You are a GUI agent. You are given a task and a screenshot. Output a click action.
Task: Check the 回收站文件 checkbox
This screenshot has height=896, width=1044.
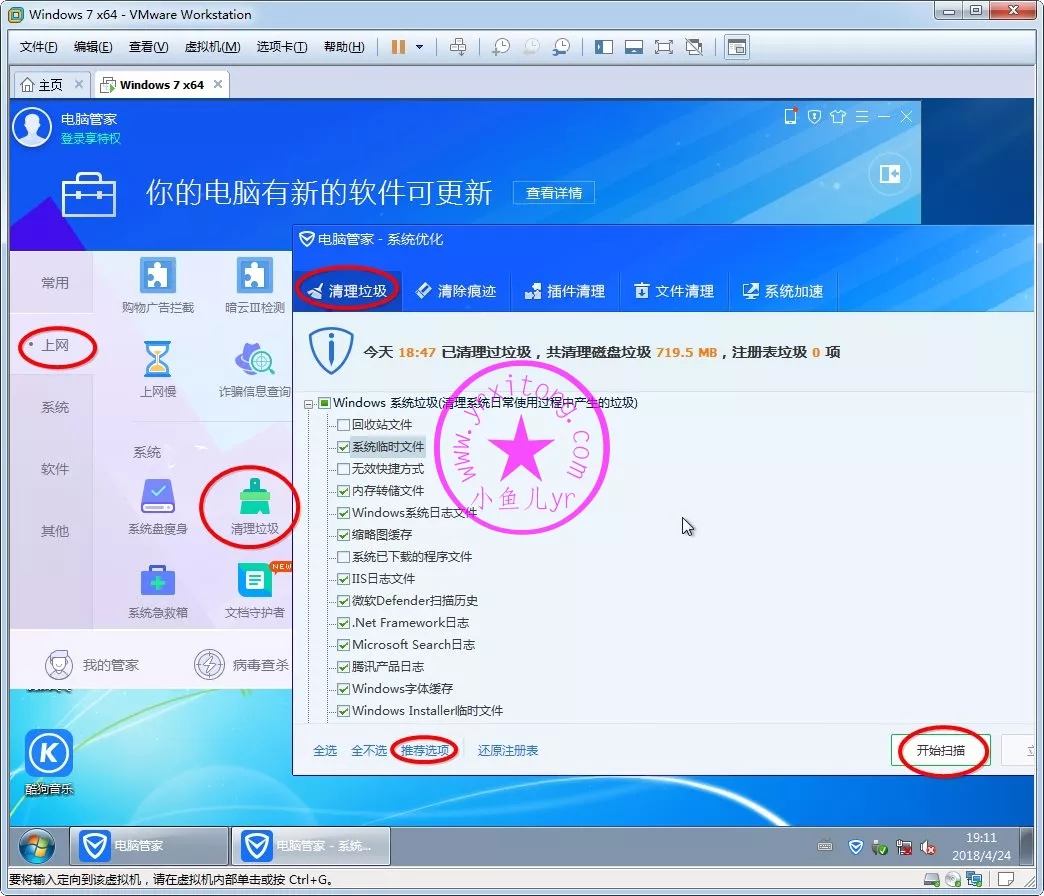[x=344, y=425]
